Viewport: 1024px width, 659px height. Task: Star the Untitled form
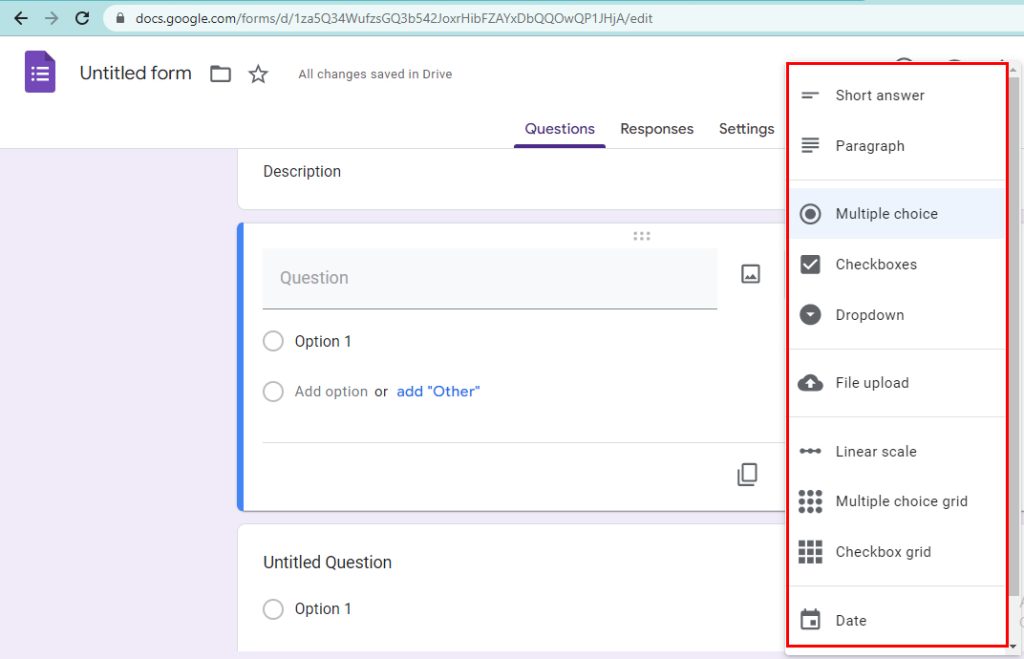[x=258, y=74]
